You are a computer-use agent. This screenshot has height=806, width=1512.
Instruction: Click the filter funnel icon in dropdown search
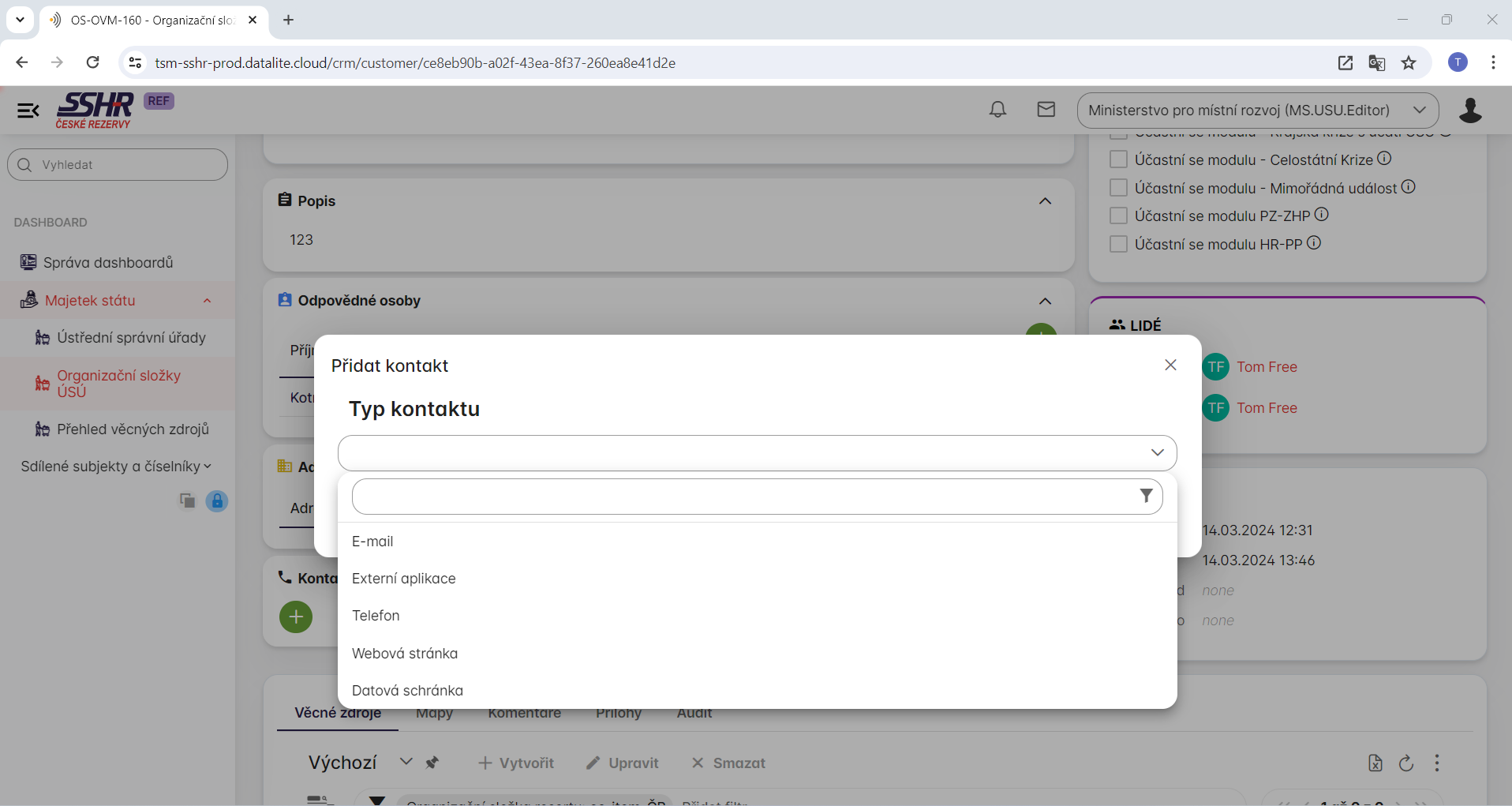[x=1146, y=496]
